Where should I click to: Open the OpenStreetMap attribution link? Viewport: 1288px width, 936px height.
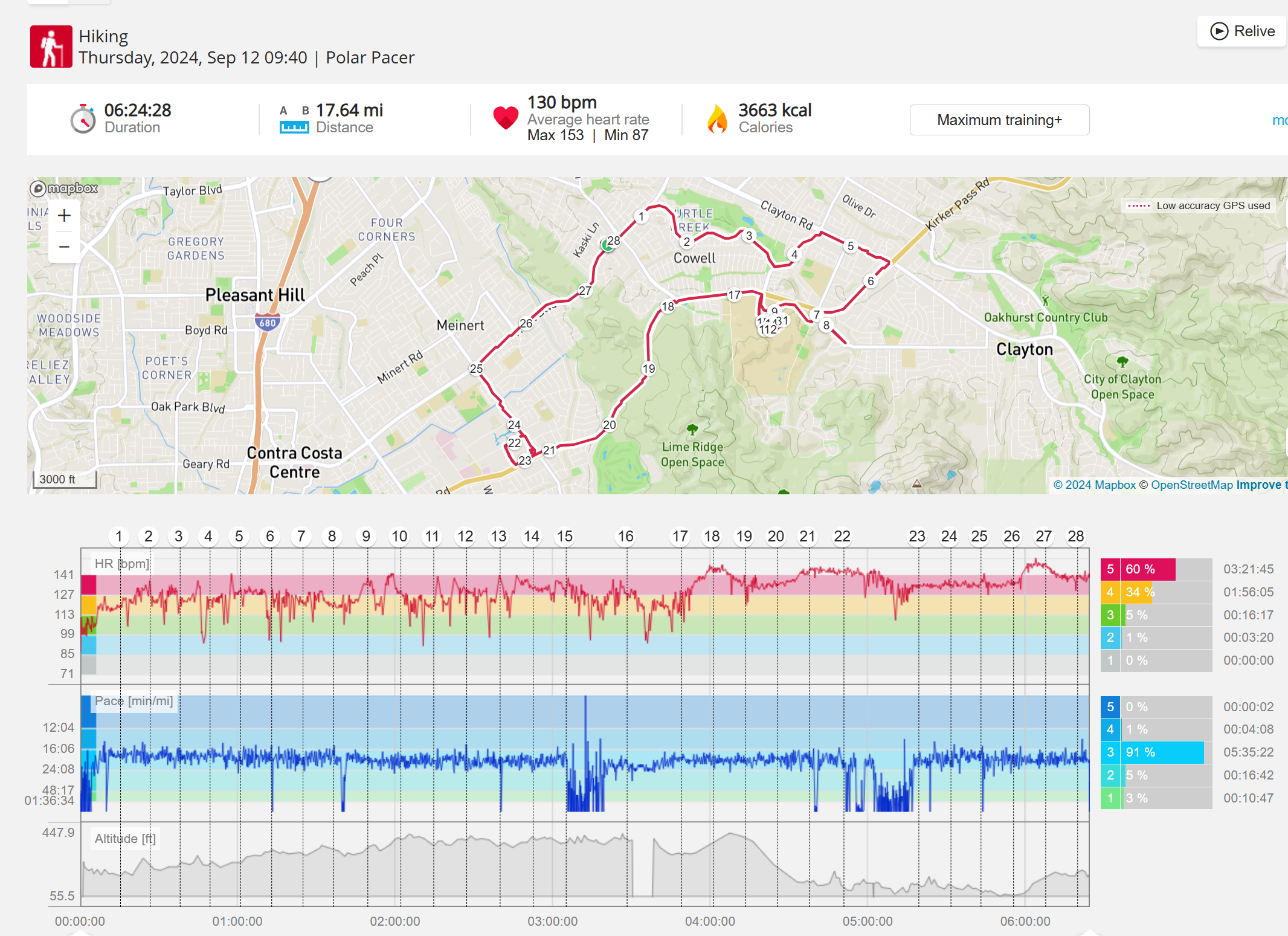tap(1191, 485)
